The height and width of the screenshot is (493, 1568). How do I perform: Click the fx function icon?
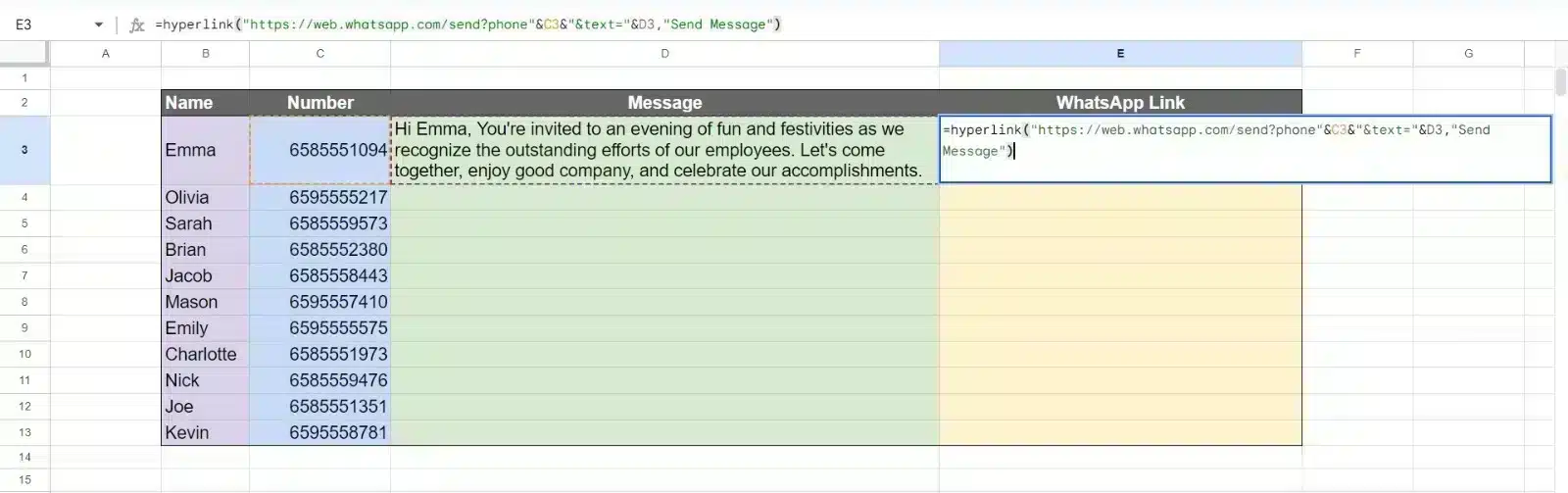(137, 25)
